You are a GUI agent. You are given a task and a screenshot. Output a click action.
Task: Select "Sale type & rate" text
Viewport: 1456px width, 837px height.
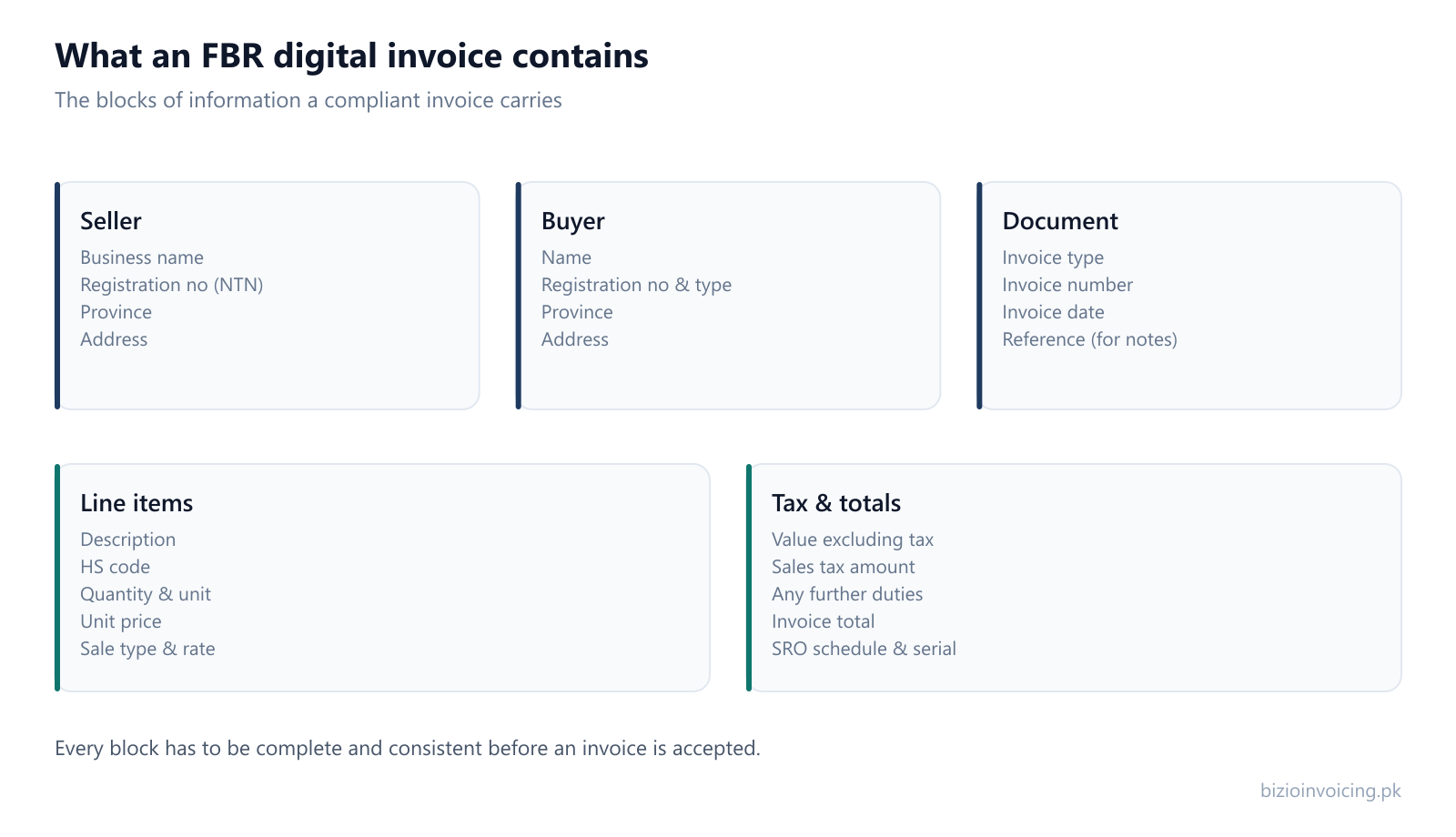pyautogui.click(x=147, y=649)
